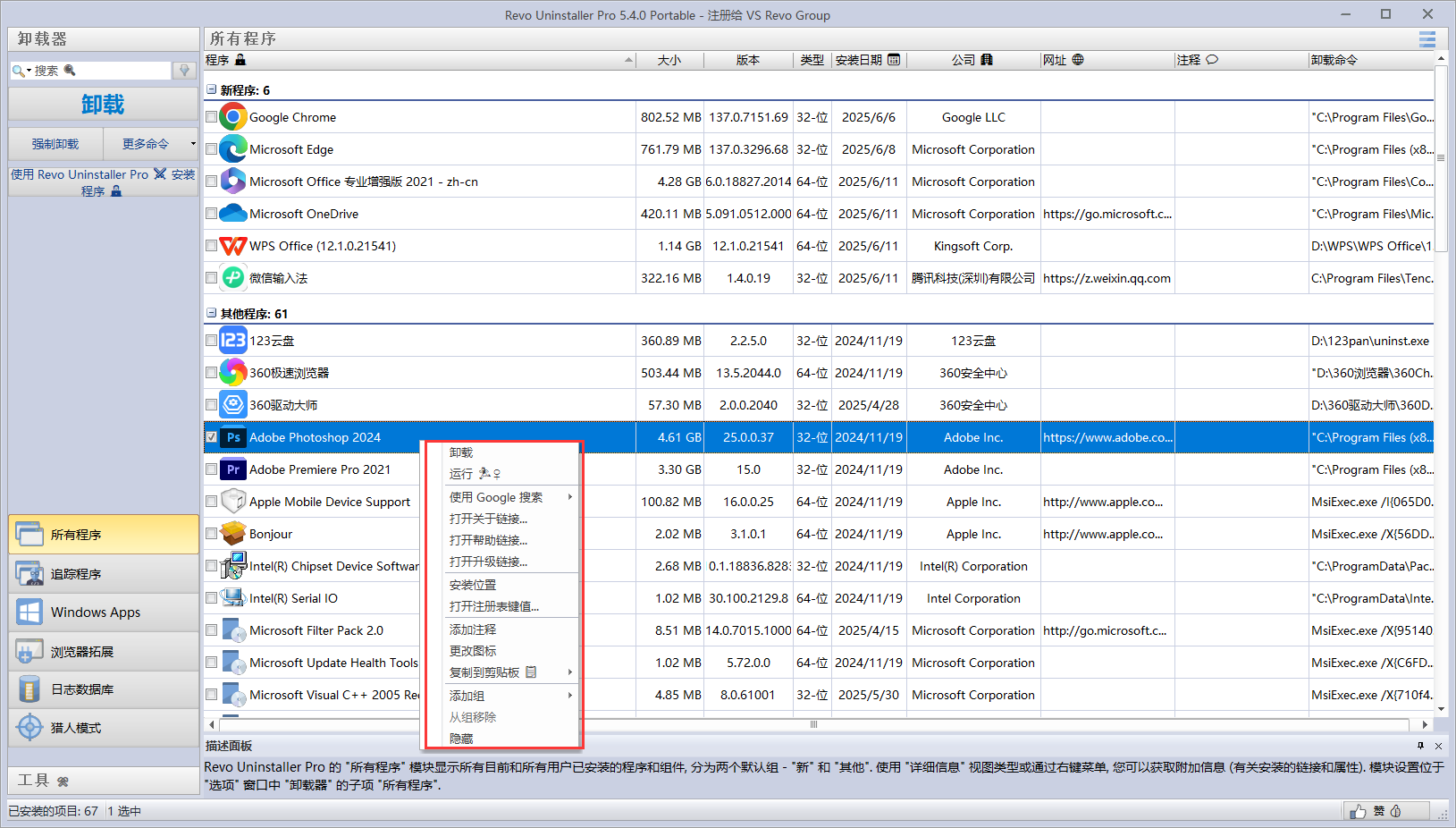Click the big 卸载 button

point(104,104)
